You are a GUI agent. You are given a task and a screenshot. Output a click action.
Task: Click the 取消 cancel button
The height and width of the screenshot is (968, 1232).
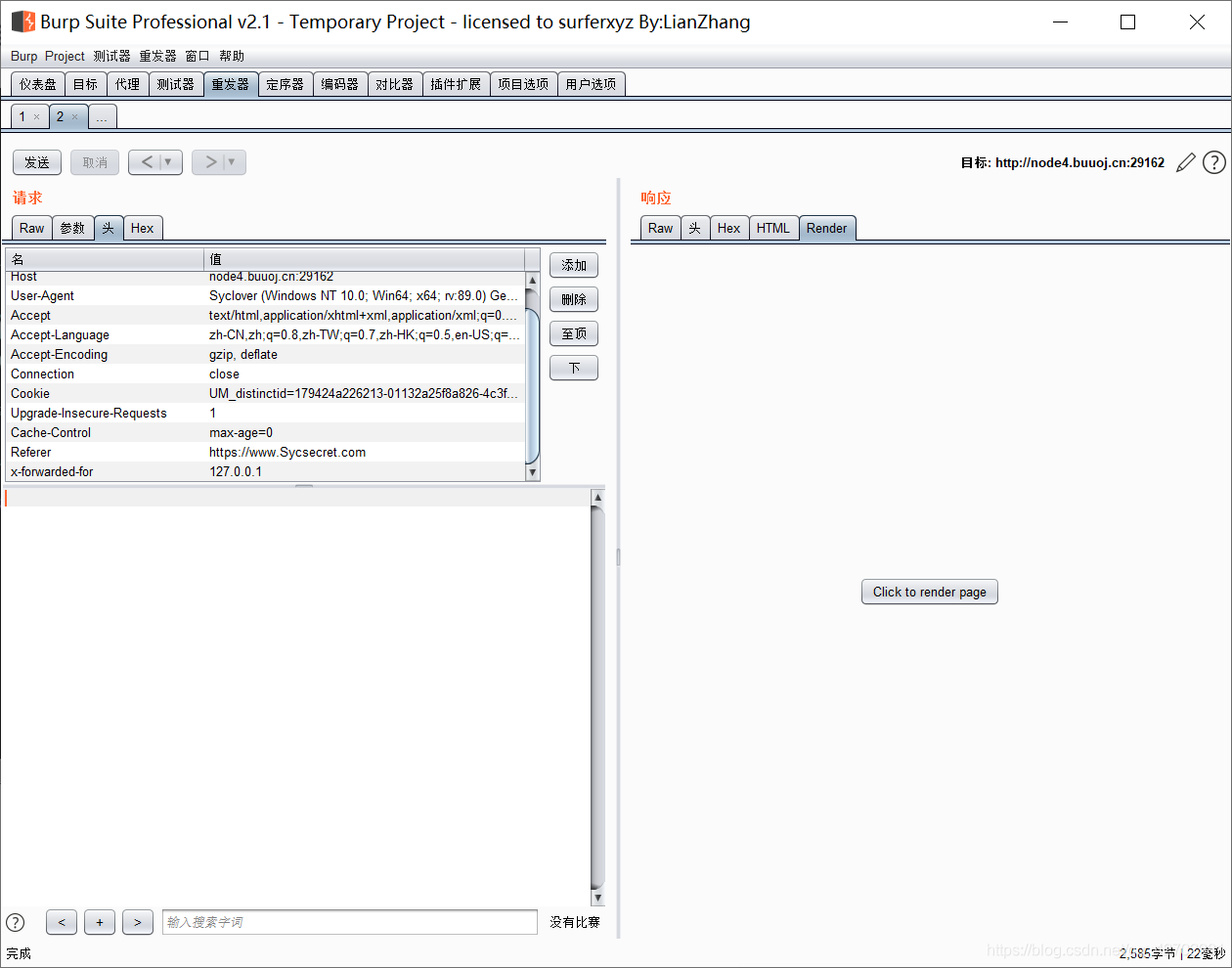pyautogui.click(x=95, y=162)
